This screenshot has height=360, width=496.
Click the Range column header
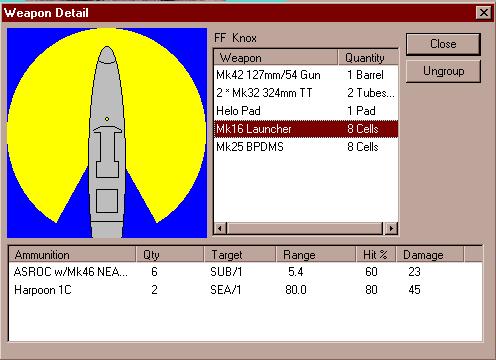[316, 255]
